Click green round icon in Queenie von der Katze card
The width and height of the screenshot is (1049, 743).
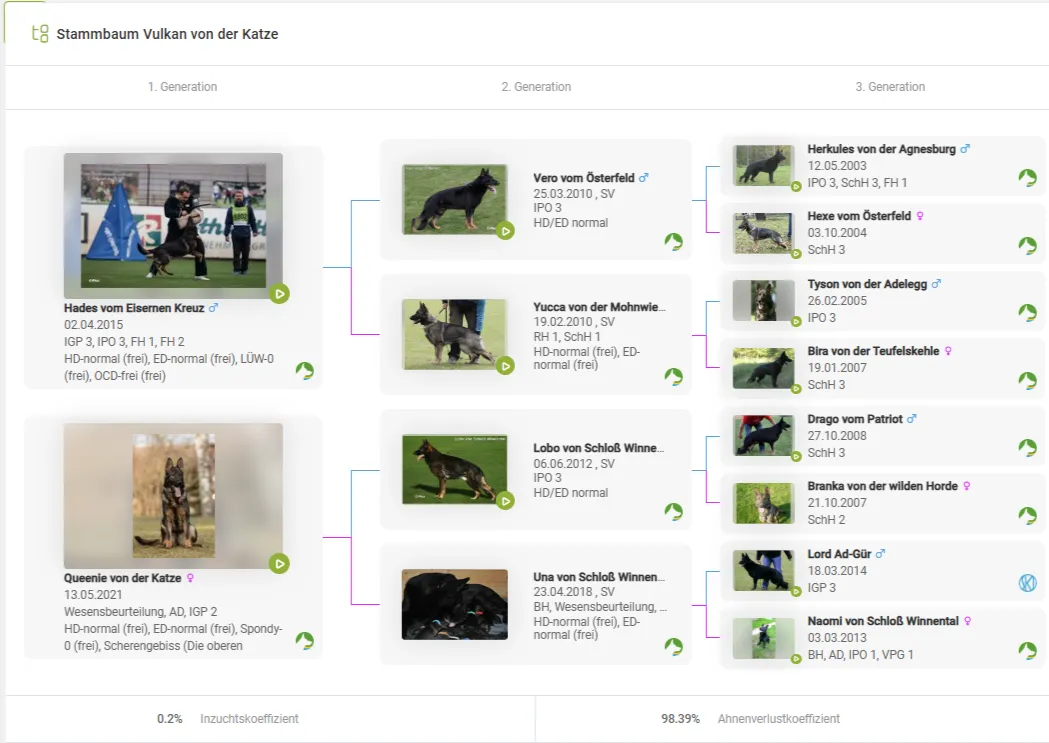305,641
